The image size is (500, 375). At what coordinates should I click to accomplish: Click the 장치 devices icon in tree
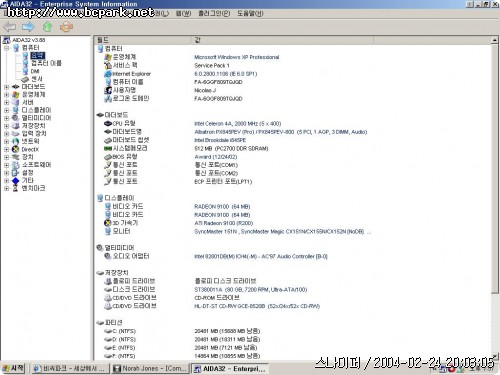coord(15,157)
